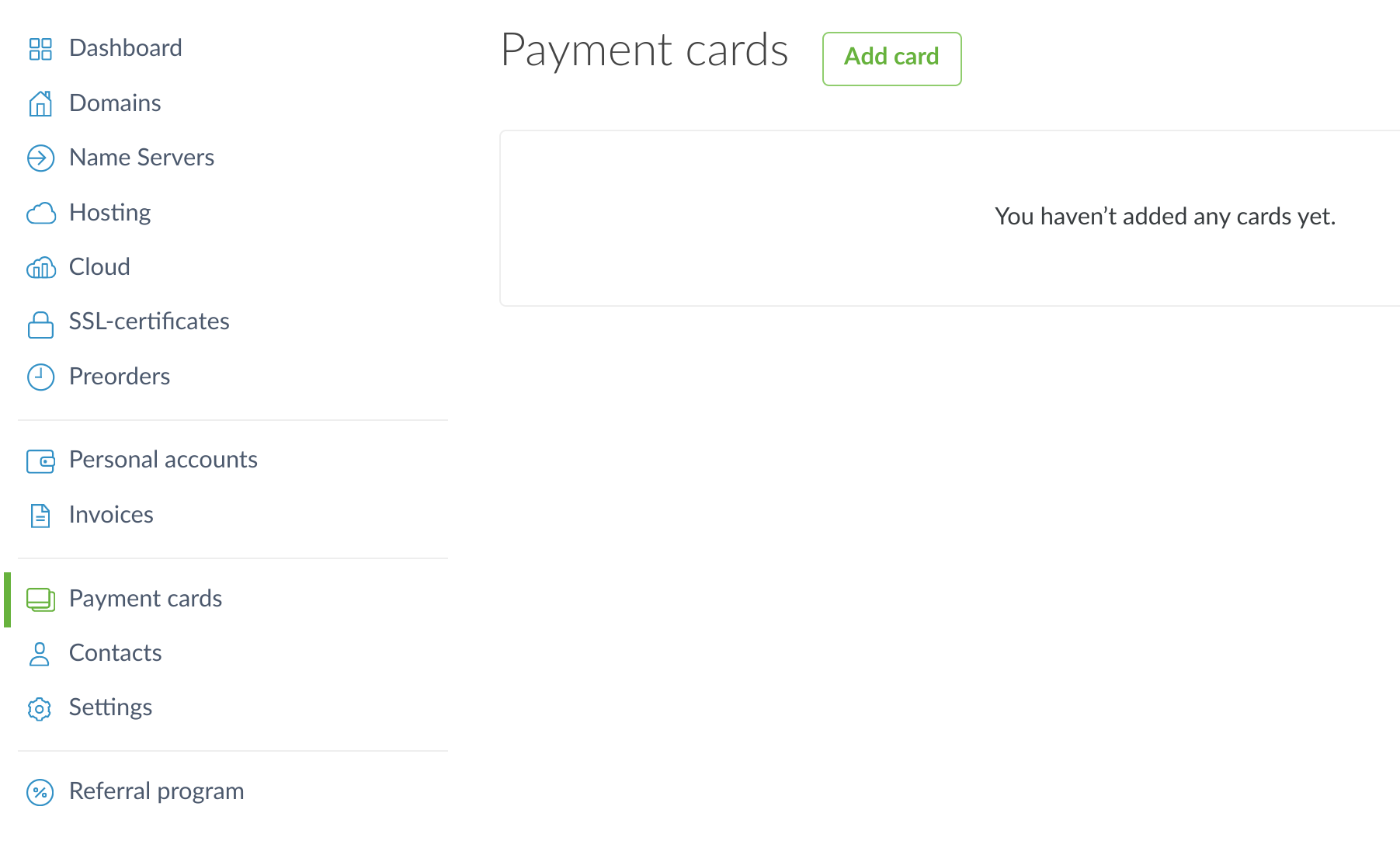Select the Hosting menu entry
Viewport: 1400px width, 841px height.
click(109, 213)
